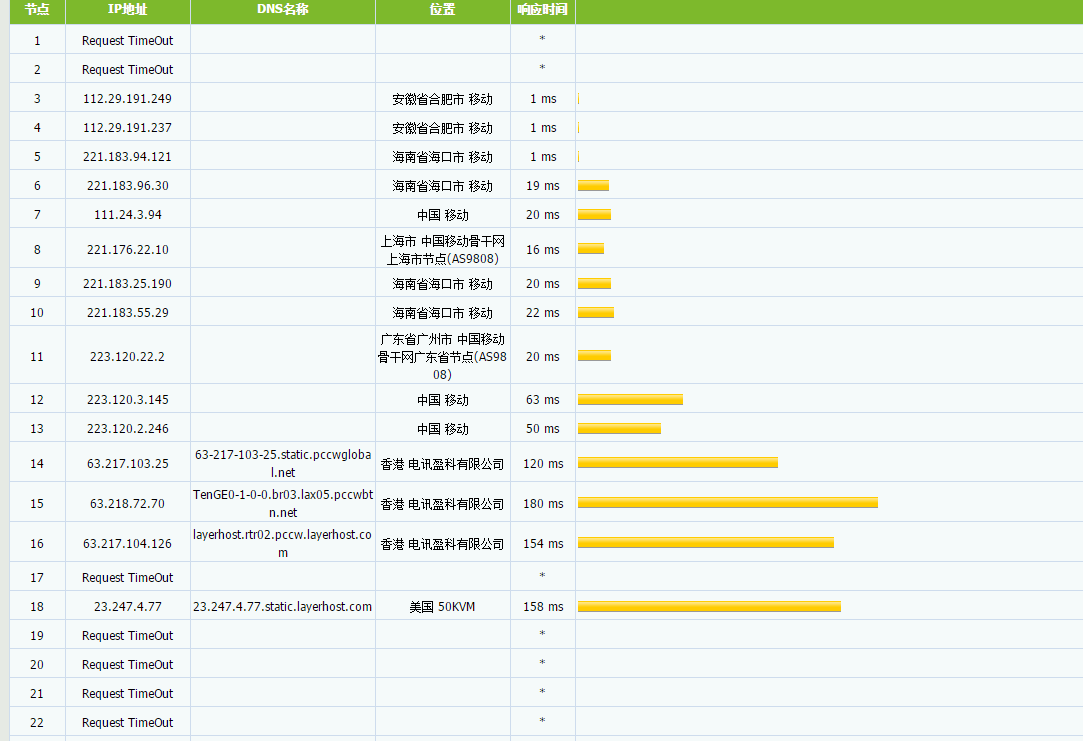
Task: Click location 中国 移动 in row 7
Action: click(x=443, y=215)
